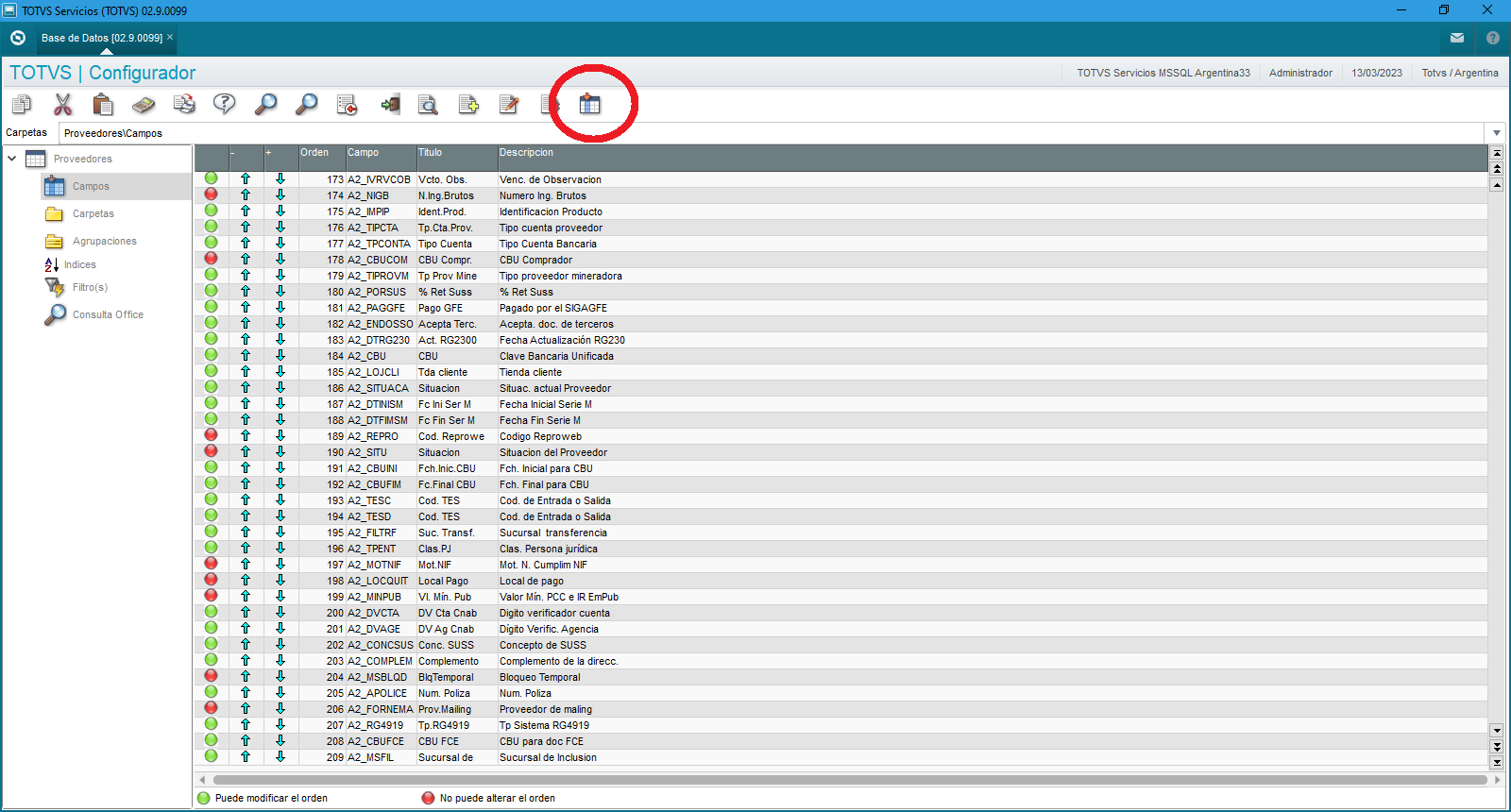The height and width of the screenshot is (812, 1511).
Task: Click the Copy icon in the toolbar
Action: click(21, 104)
